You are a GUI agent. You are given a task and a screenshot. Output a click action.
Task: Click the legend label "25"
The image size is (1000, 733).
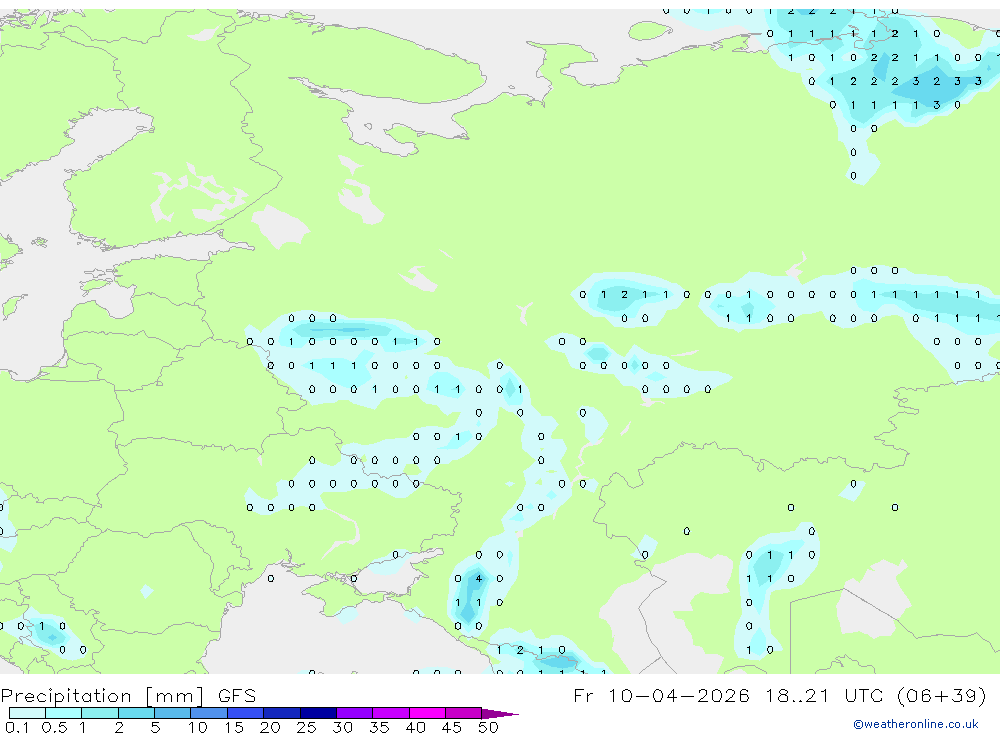[307, 727]
